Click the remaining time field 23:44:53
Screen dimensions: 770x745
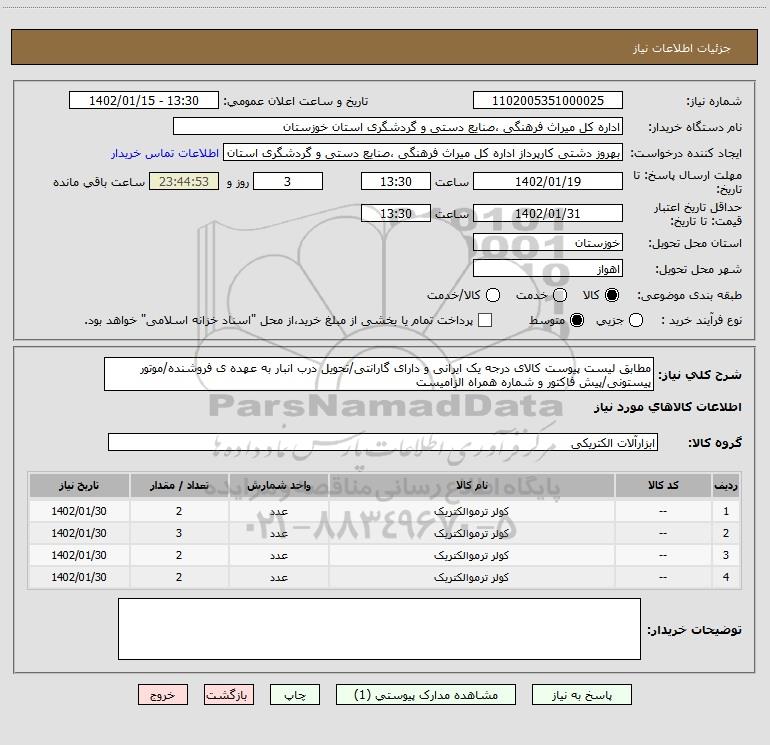[x=184, y=181]
